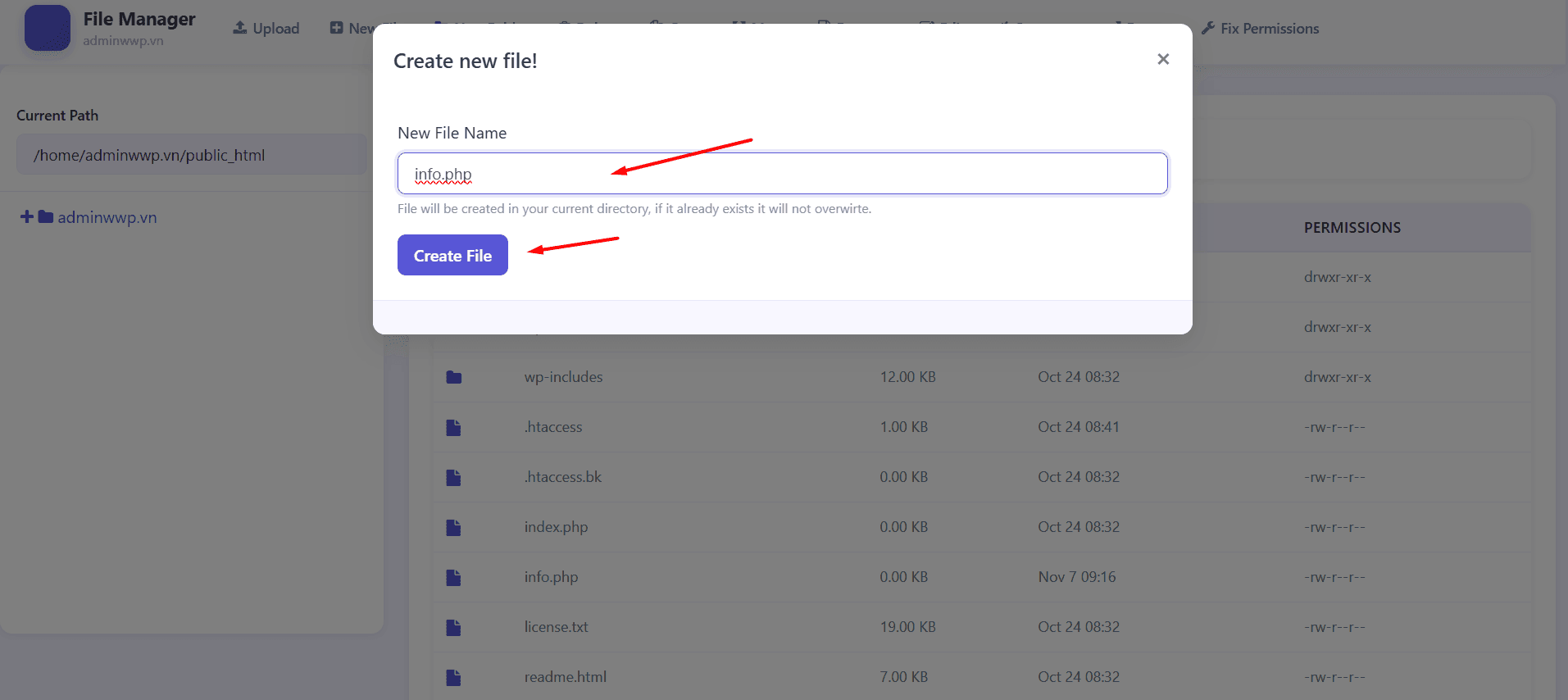Click the Create File button
1568x700 pixels.
(452, 255)
